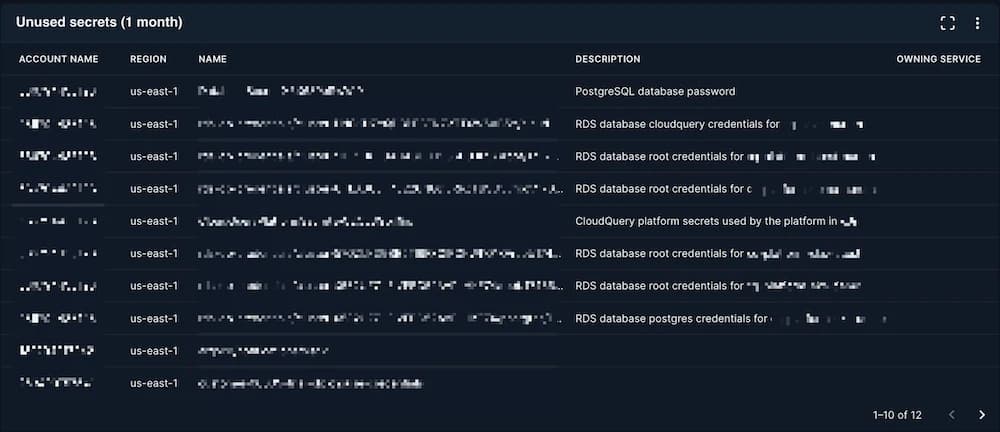Go to the previous page of secrets

click(x=952, y=414)
